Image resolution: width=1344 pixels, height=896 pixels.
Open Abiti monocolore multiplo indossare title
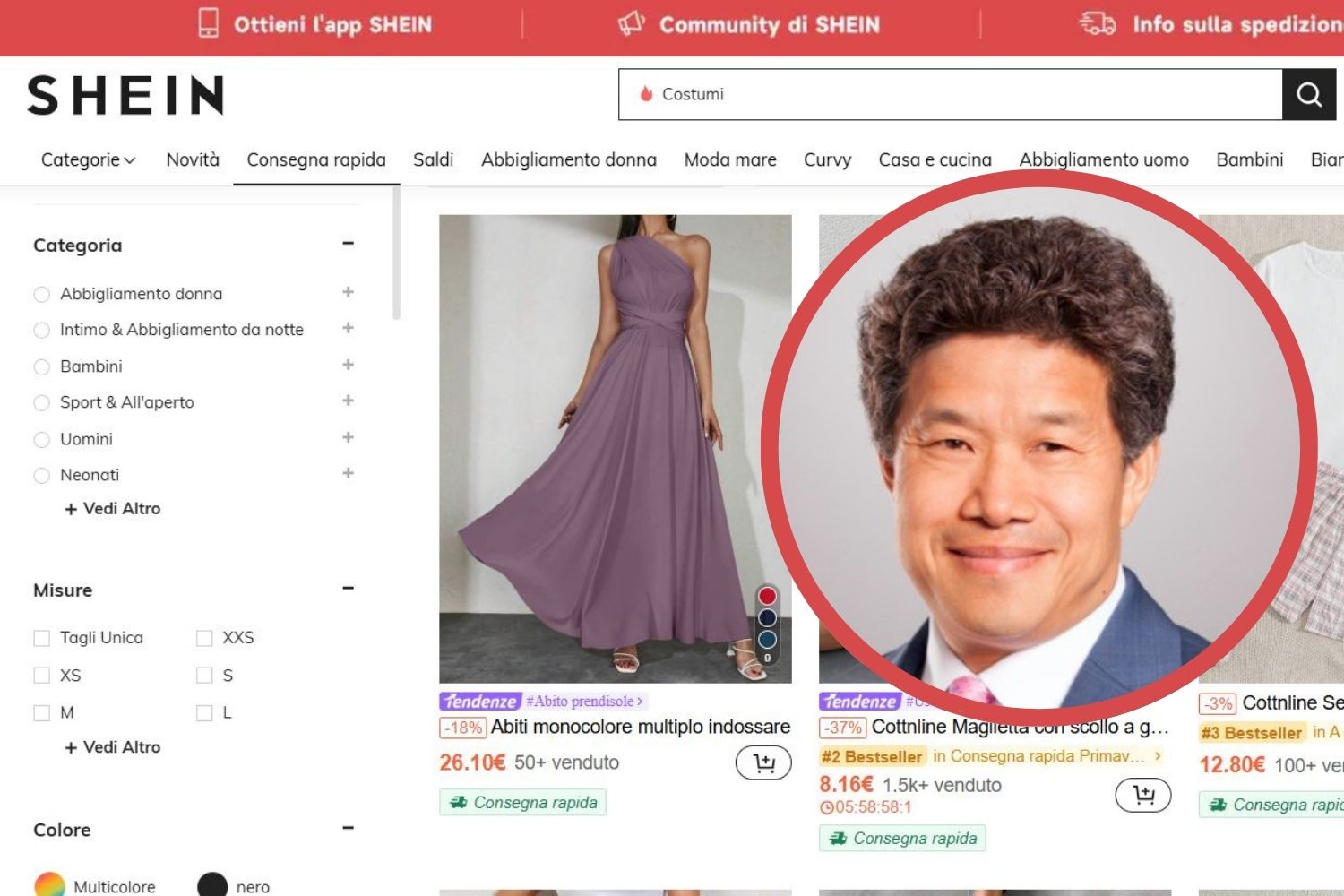641,727
